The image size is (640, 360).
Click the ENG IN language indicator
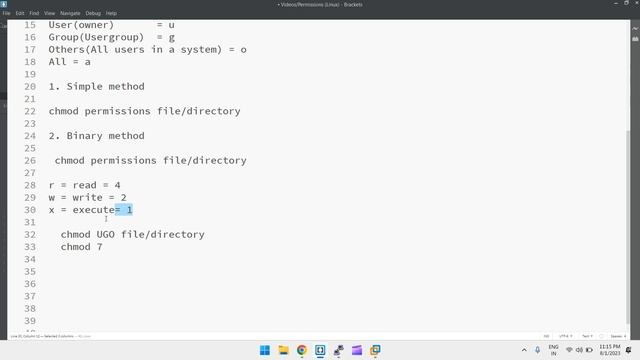(x=553, y=350)
